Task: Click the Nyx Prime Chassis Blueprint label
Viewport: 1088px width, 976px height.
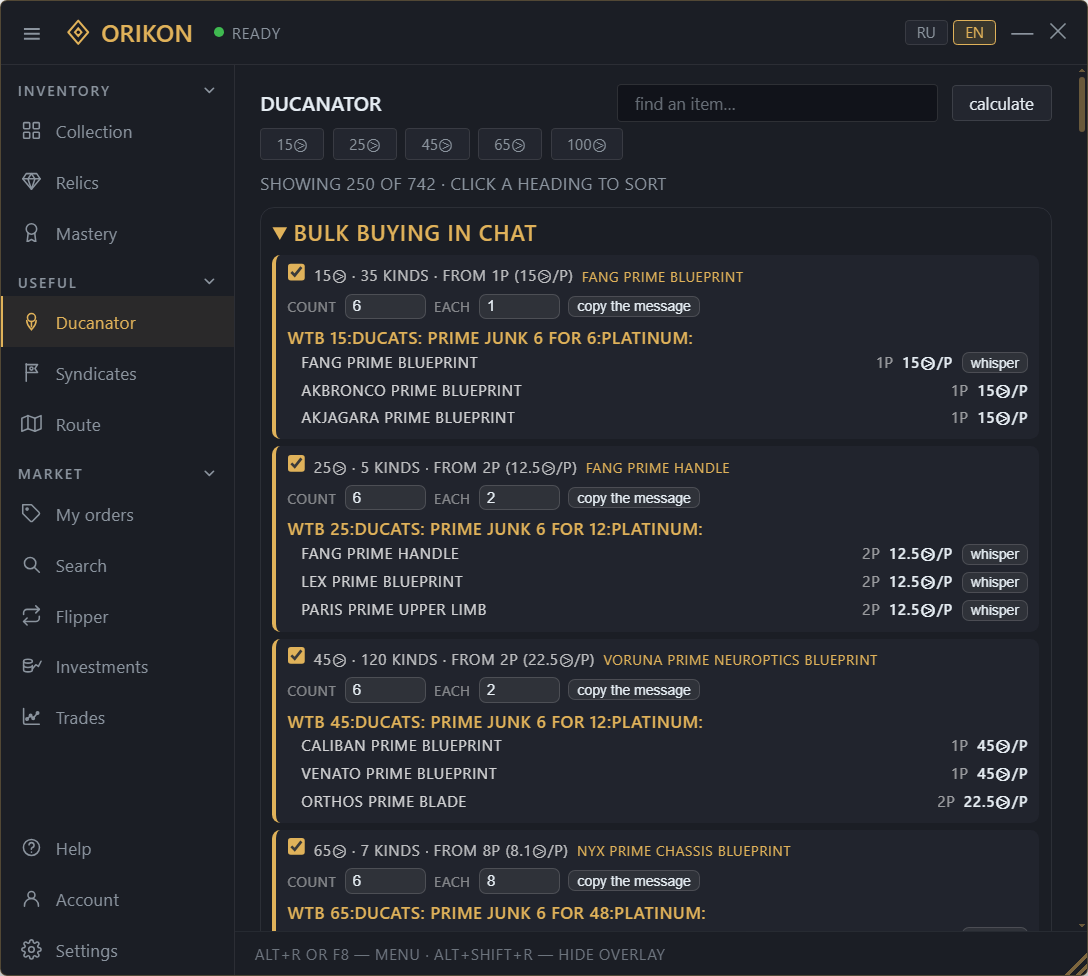Action: click(x=683, y=850)
